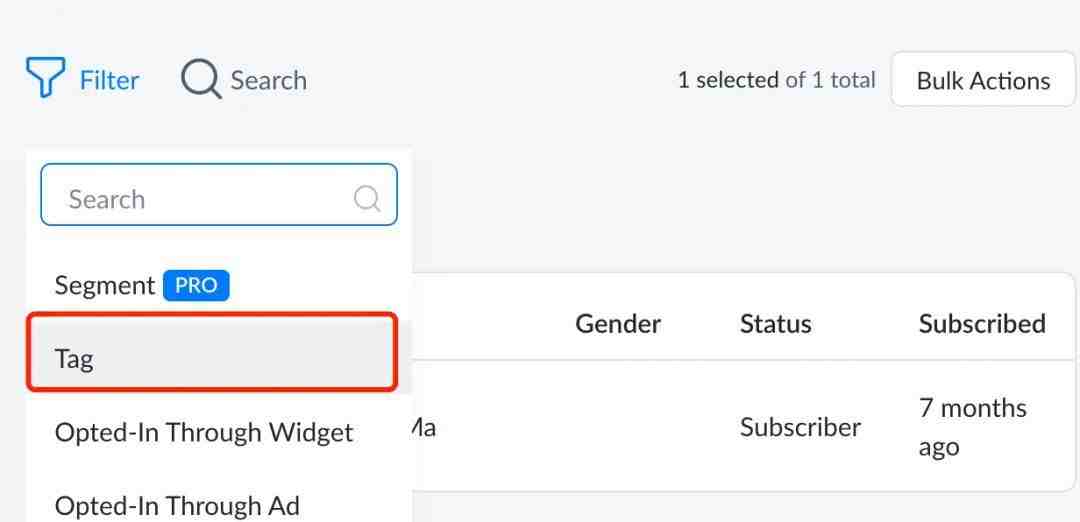
Task: Click the blue PRO badge
Action: click(196, 285)
